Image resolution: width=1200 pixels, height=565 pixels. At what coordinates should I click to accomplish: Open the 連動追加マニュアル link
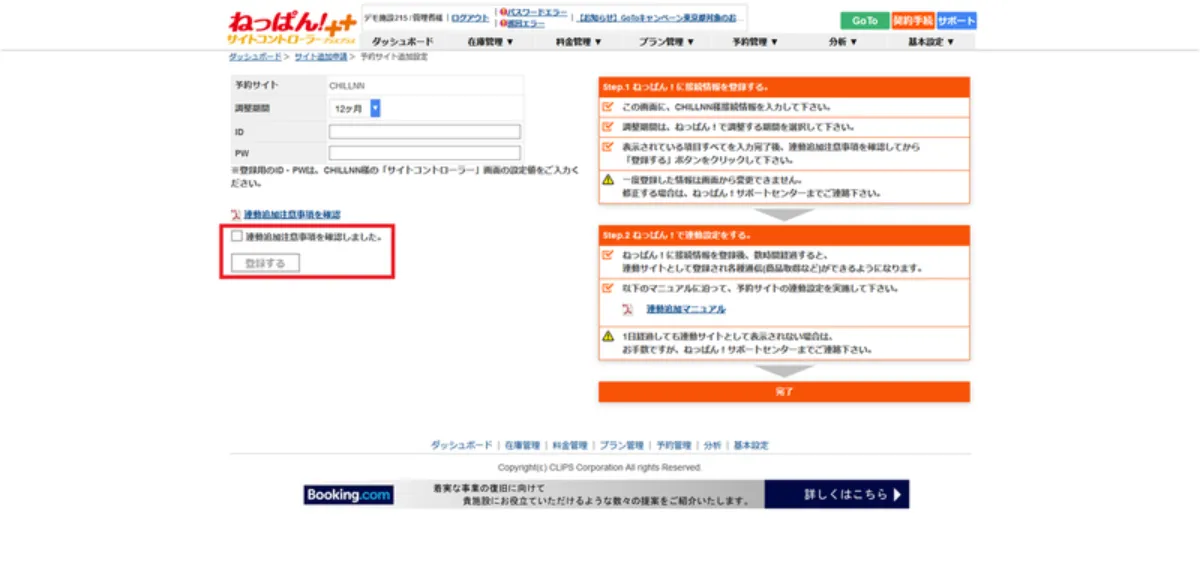coord(686,309)
